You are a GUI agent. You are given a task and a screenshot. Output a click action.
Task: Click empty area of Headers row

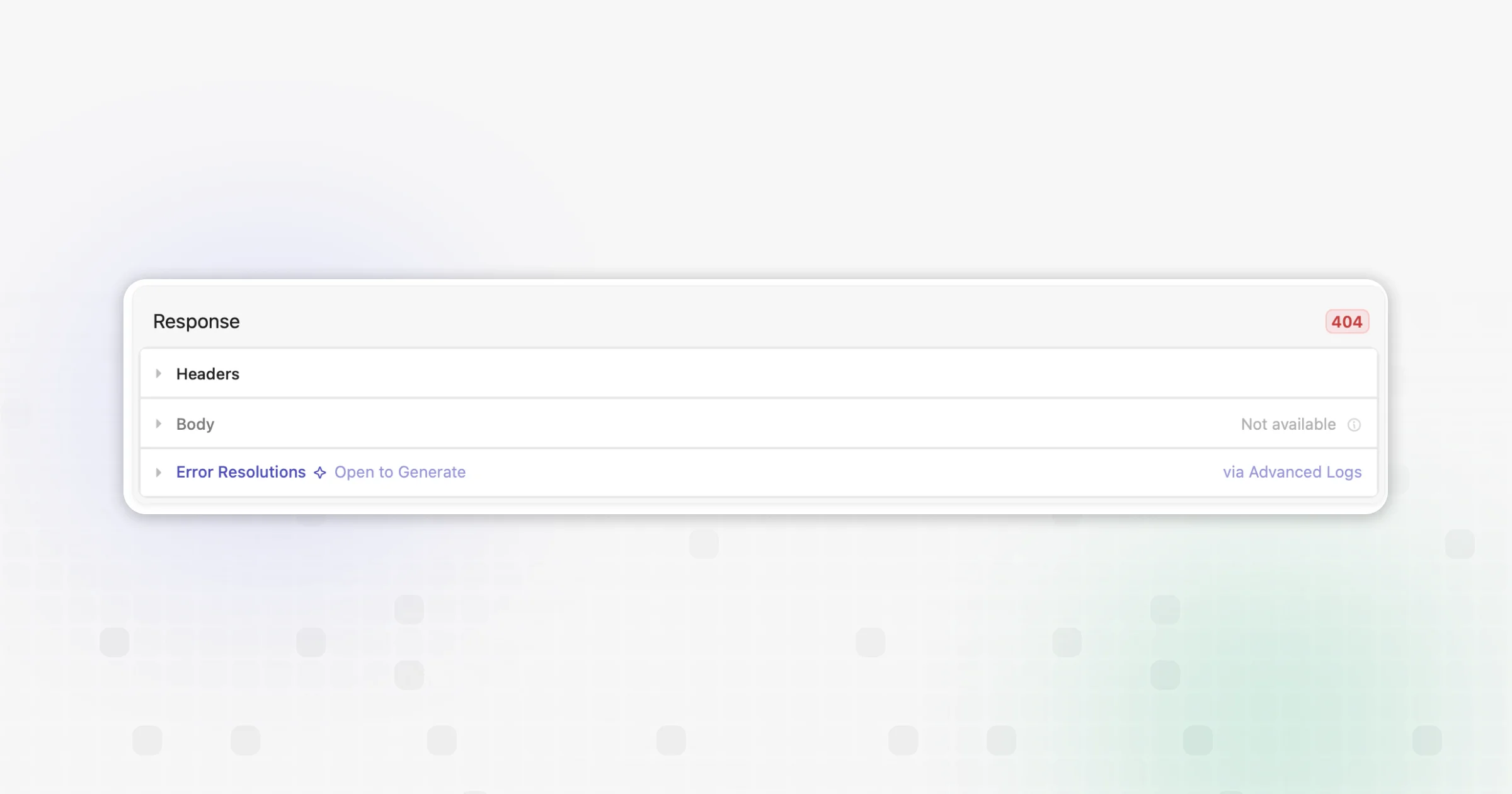tap(756, 374)
